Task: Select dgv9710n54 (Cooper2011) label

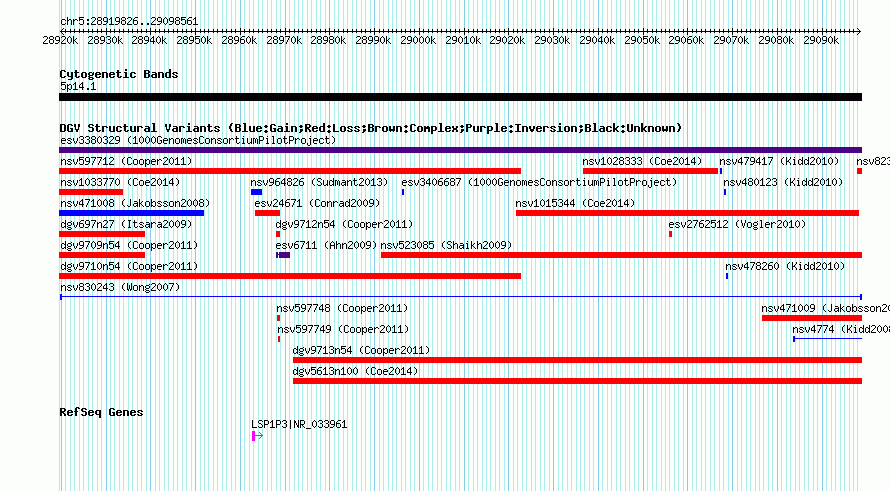Action: point(129,266)
